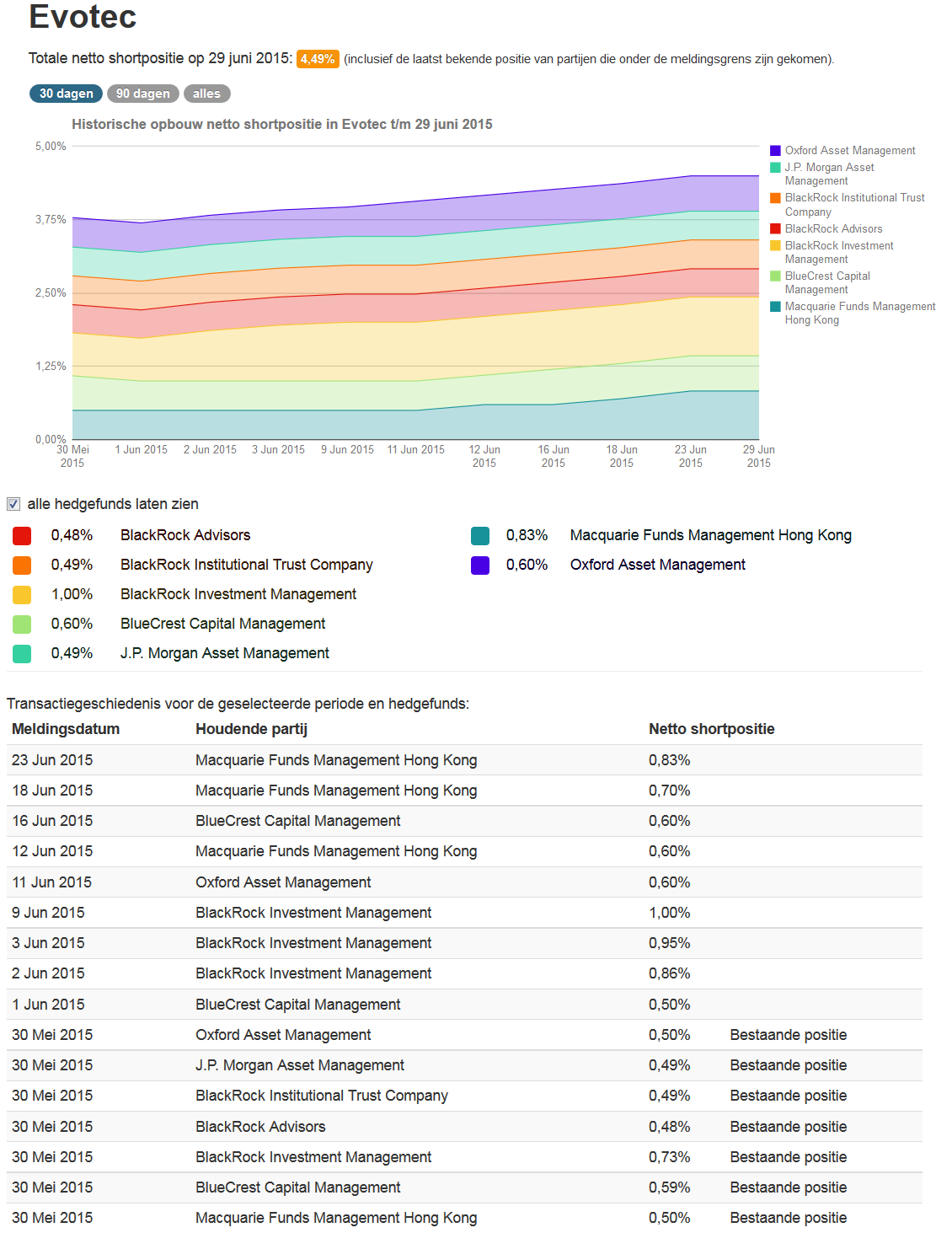Click purple Oxford Asset Management swatch

tap(480, 565)
